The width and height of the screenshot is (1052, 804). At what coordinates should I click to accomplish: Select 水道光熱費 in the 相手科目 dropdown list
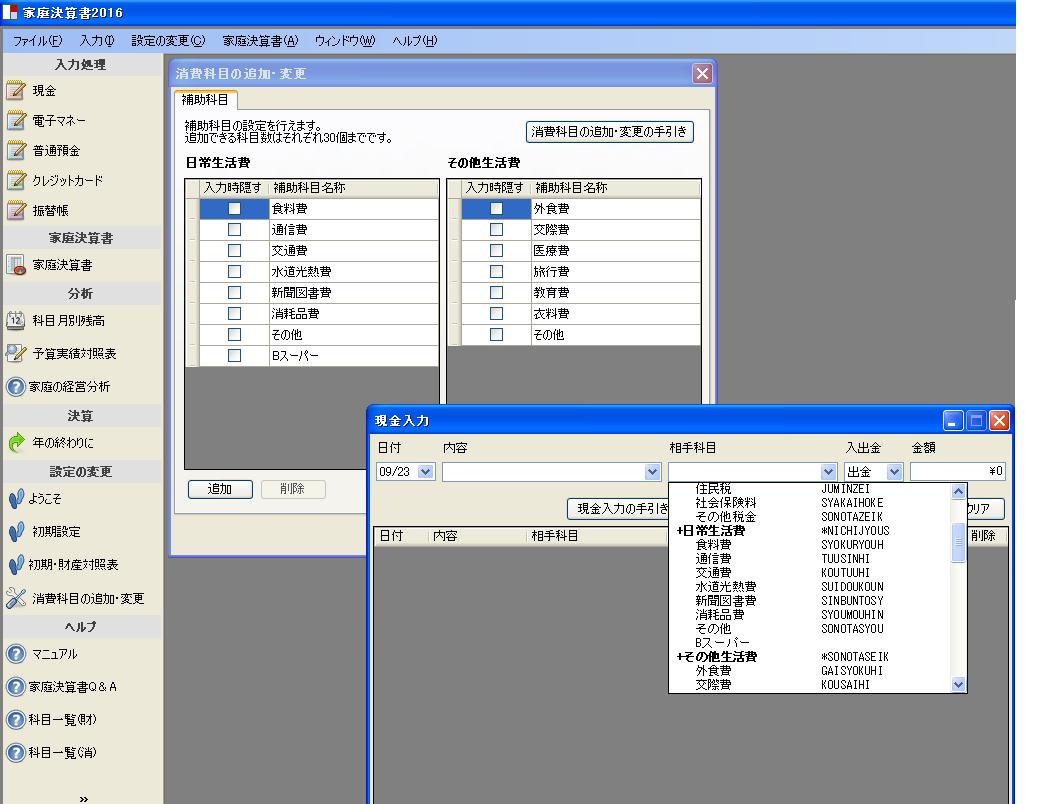(x=726, y=587)
